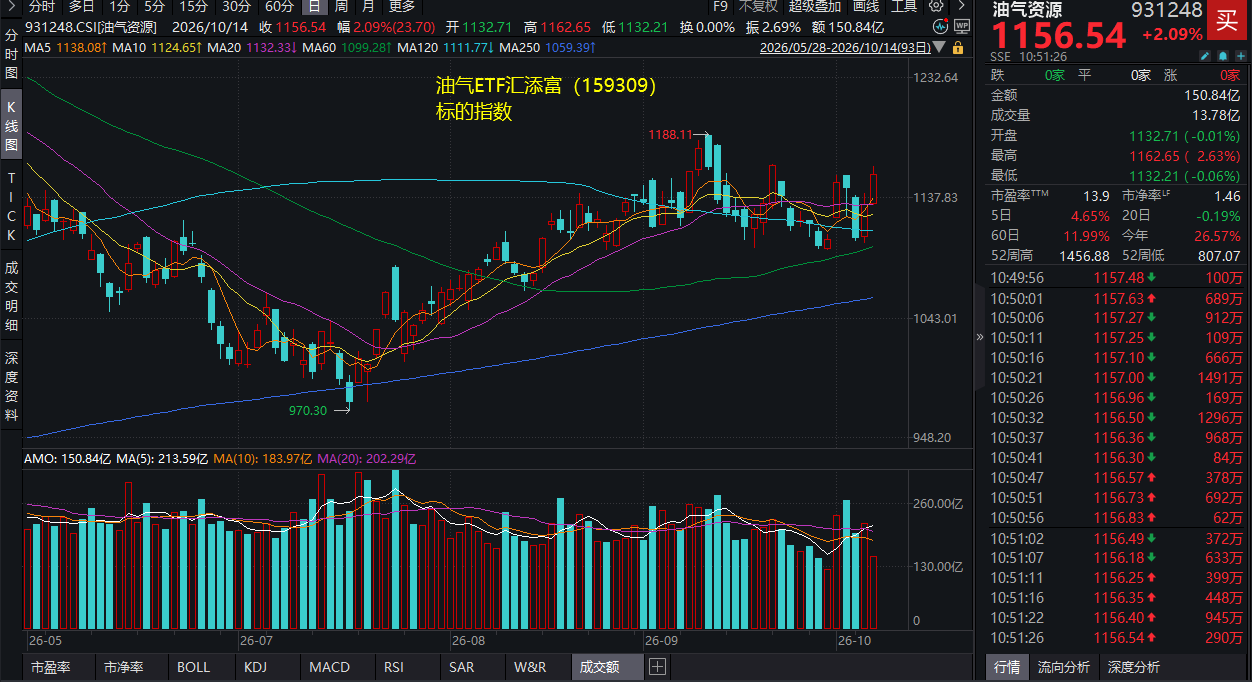Open the 更多 more periods menu
The height and width of the screenshot is (682, 1252).
tap(401, 6)
